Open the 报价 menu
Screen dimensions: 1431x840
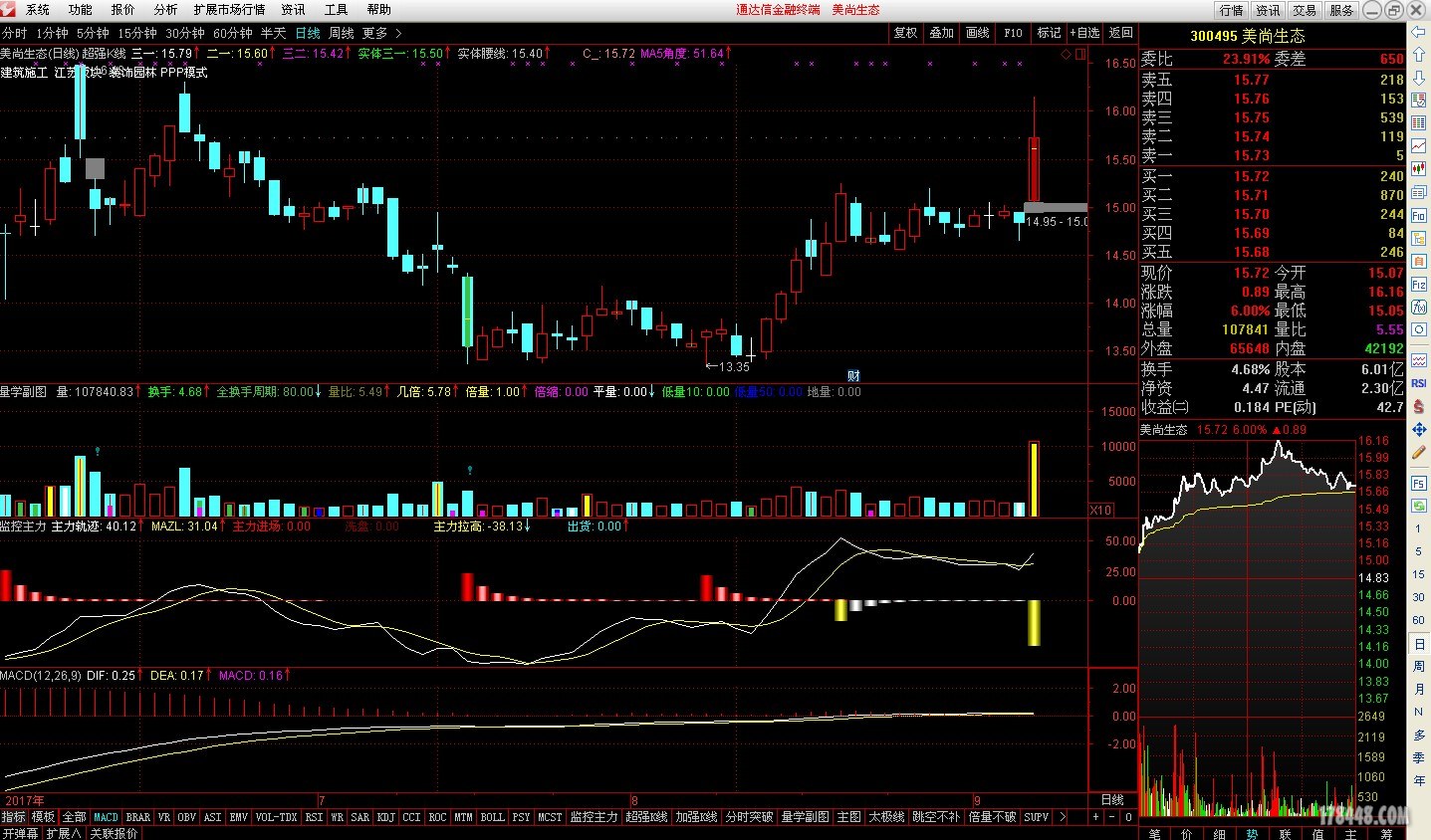[x=123, y=9]
